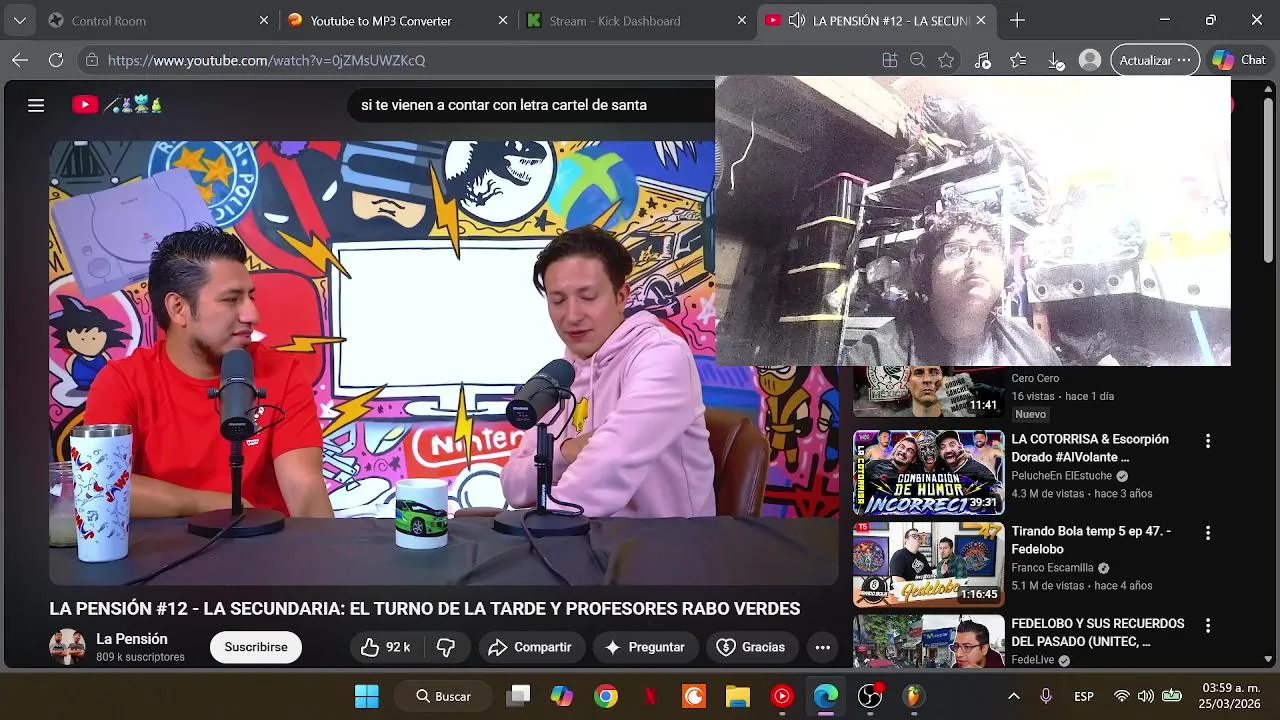Open options menu for Tirando Bola video
Image resolution: width=1280 pixels, height=720 pixels.
click(x=1207, y=533)
